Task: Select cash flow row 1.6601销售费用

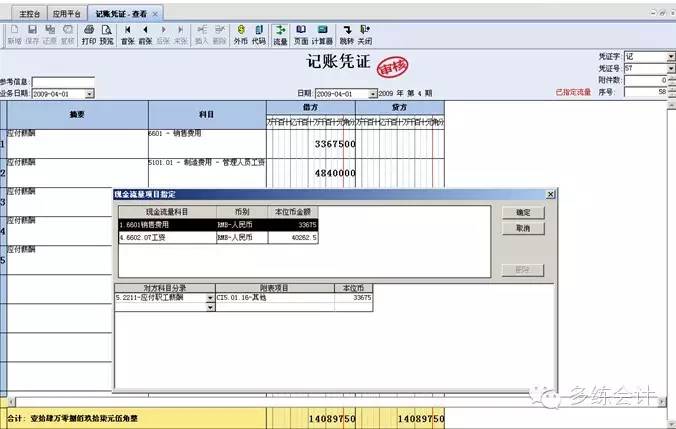Action: tap(219, 225)
